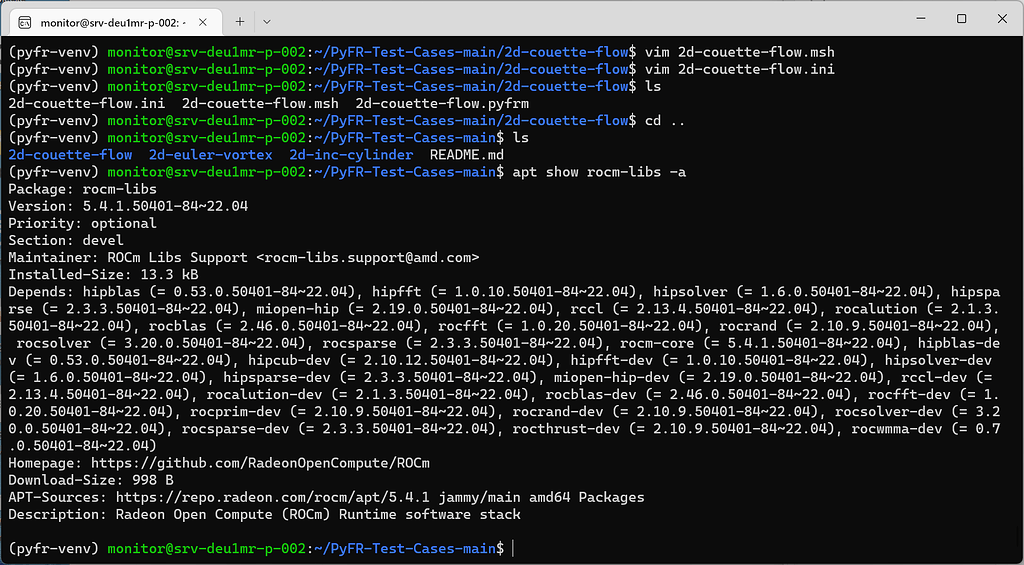Minimize the terminal window

click(914, 19)
